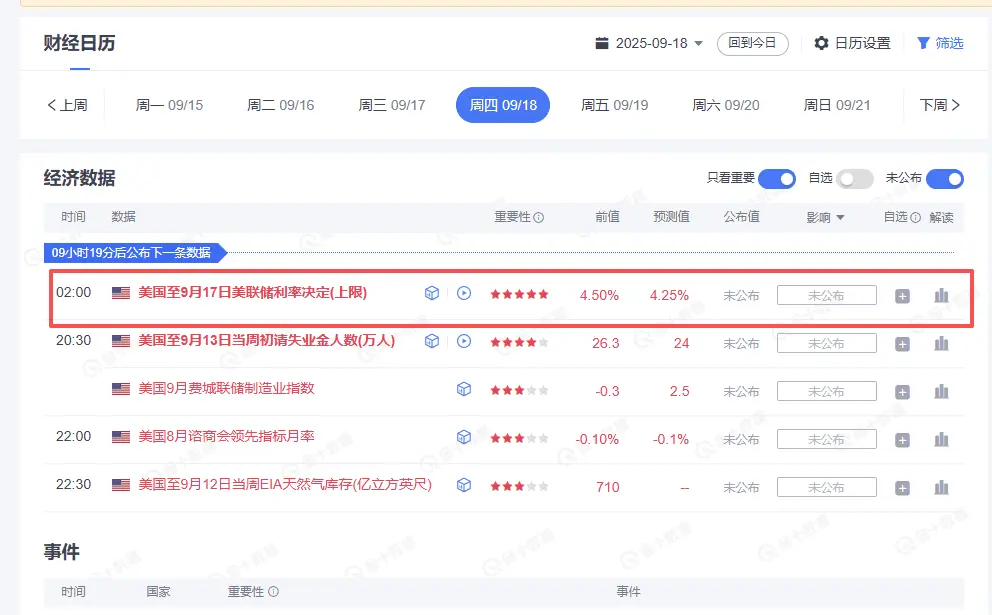Add 费城联储制造业指数 to 自选 with plus icon
The width and height of the screenshot is (992, 615).
click(902, 392)
